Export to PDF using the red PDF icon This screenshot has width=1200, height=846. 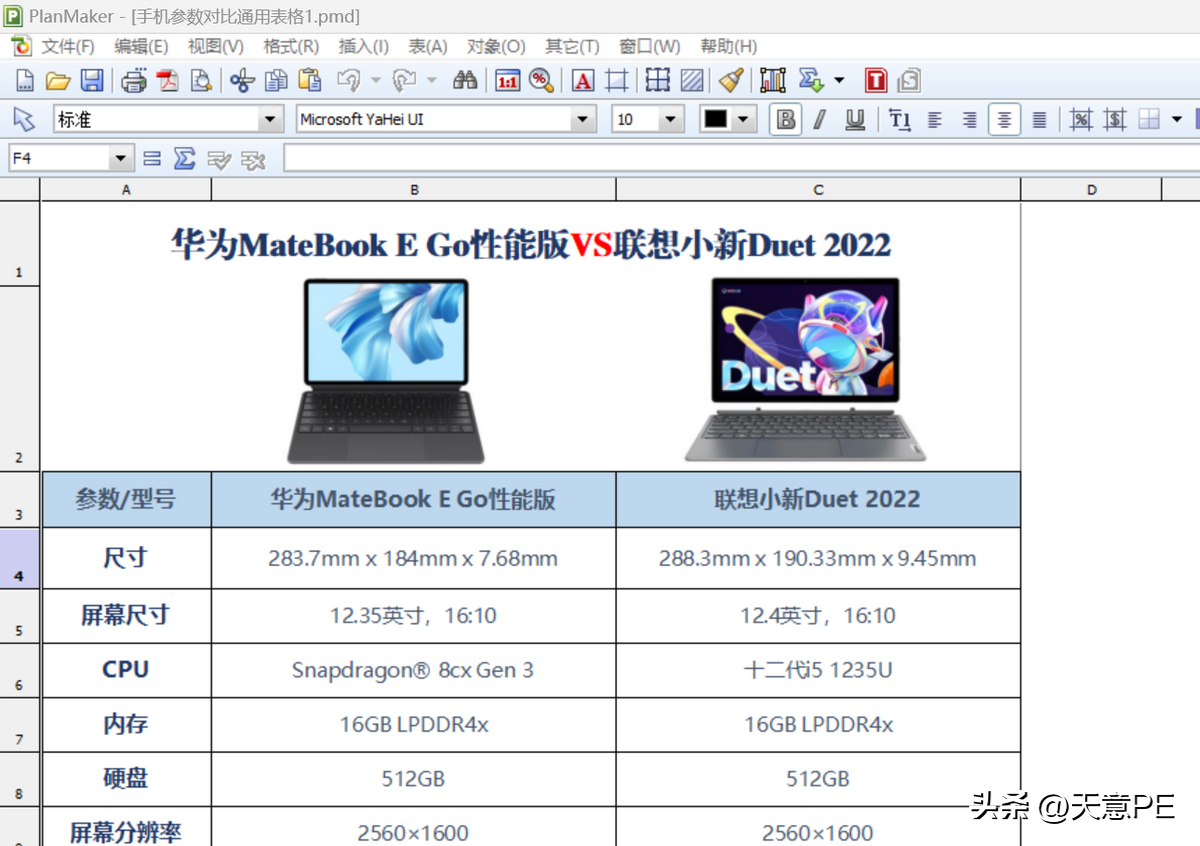(168, 81)
